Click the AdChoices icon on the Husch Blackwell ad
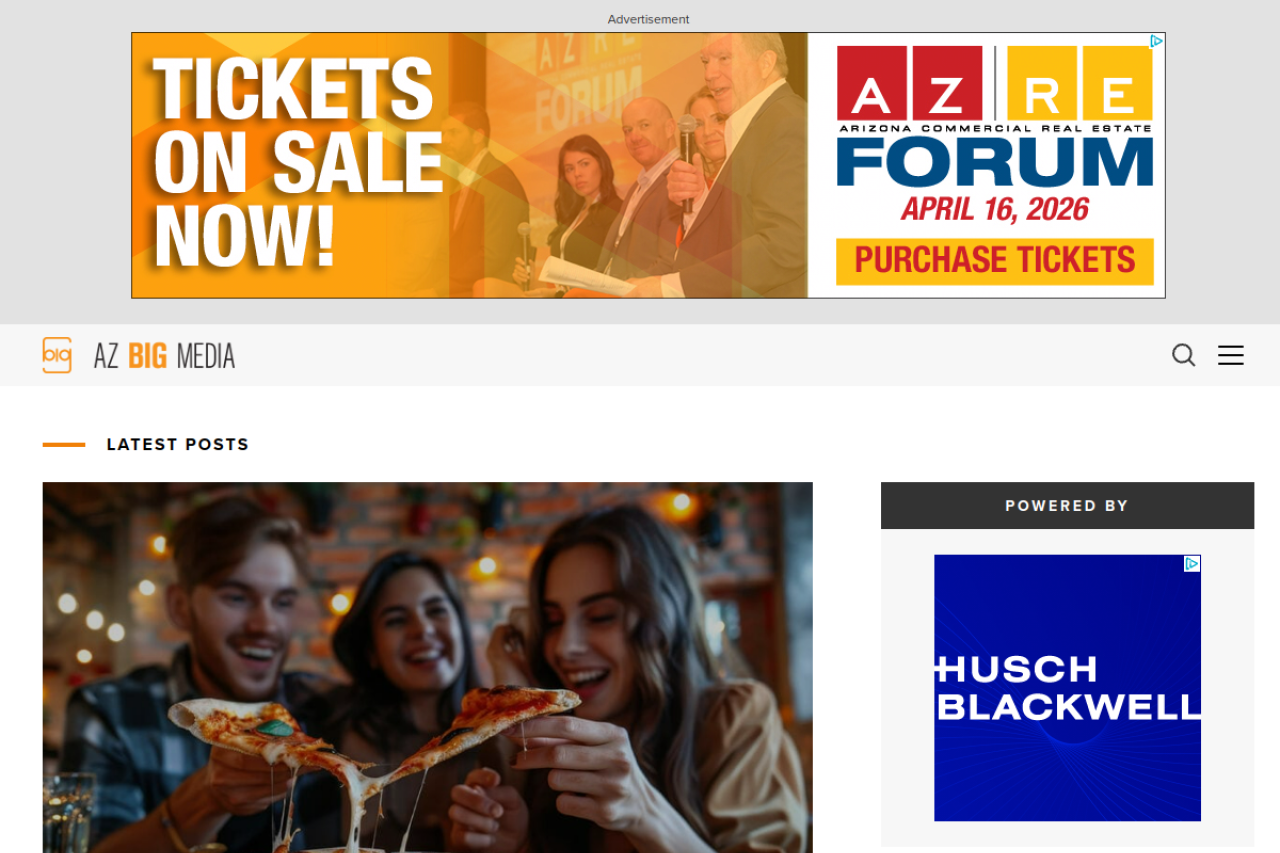Image resolution: width=1280 pixels, height=853 pixels. (x=1192, y=564)
